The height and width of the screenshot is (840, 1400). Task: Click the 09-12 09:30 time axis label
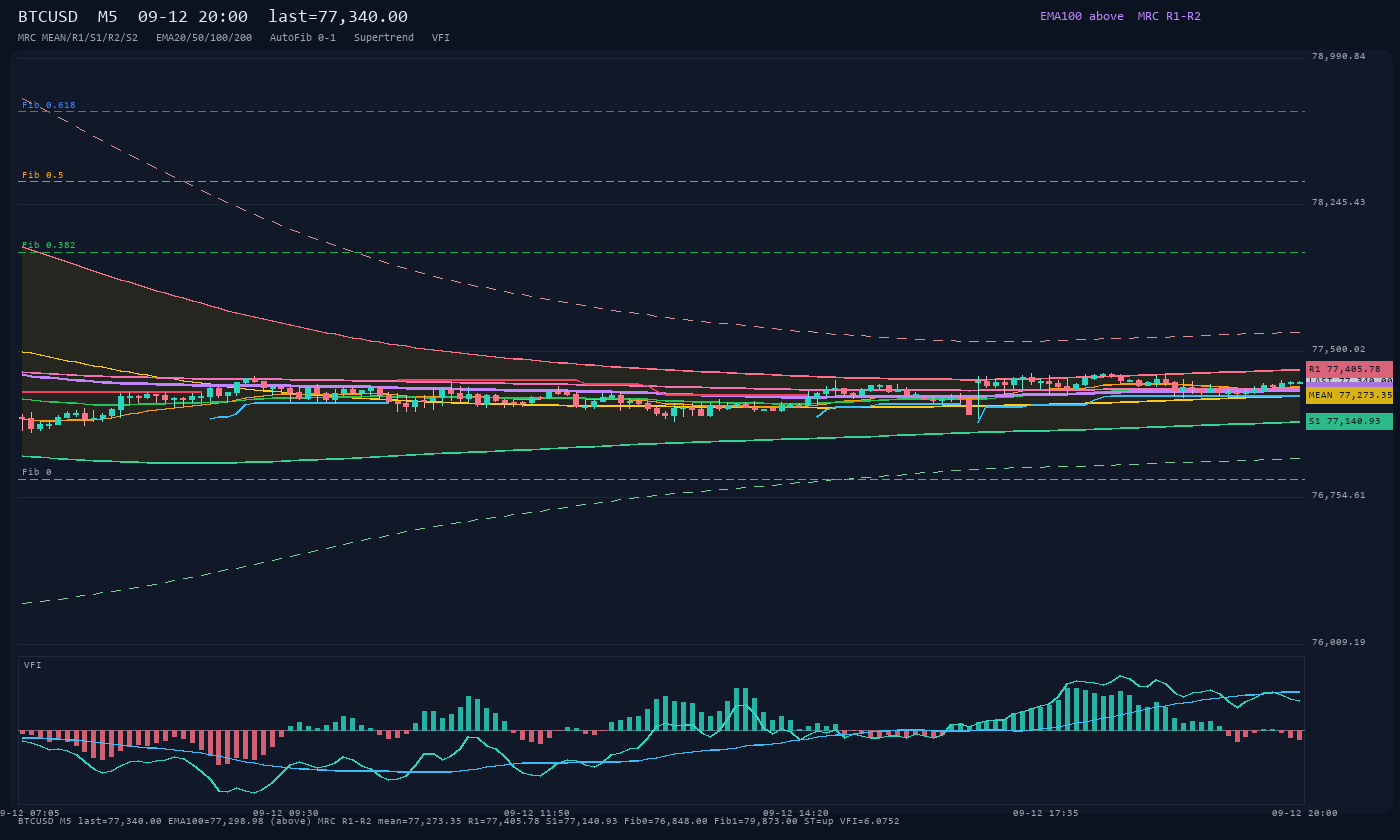[x=286, y=813]
